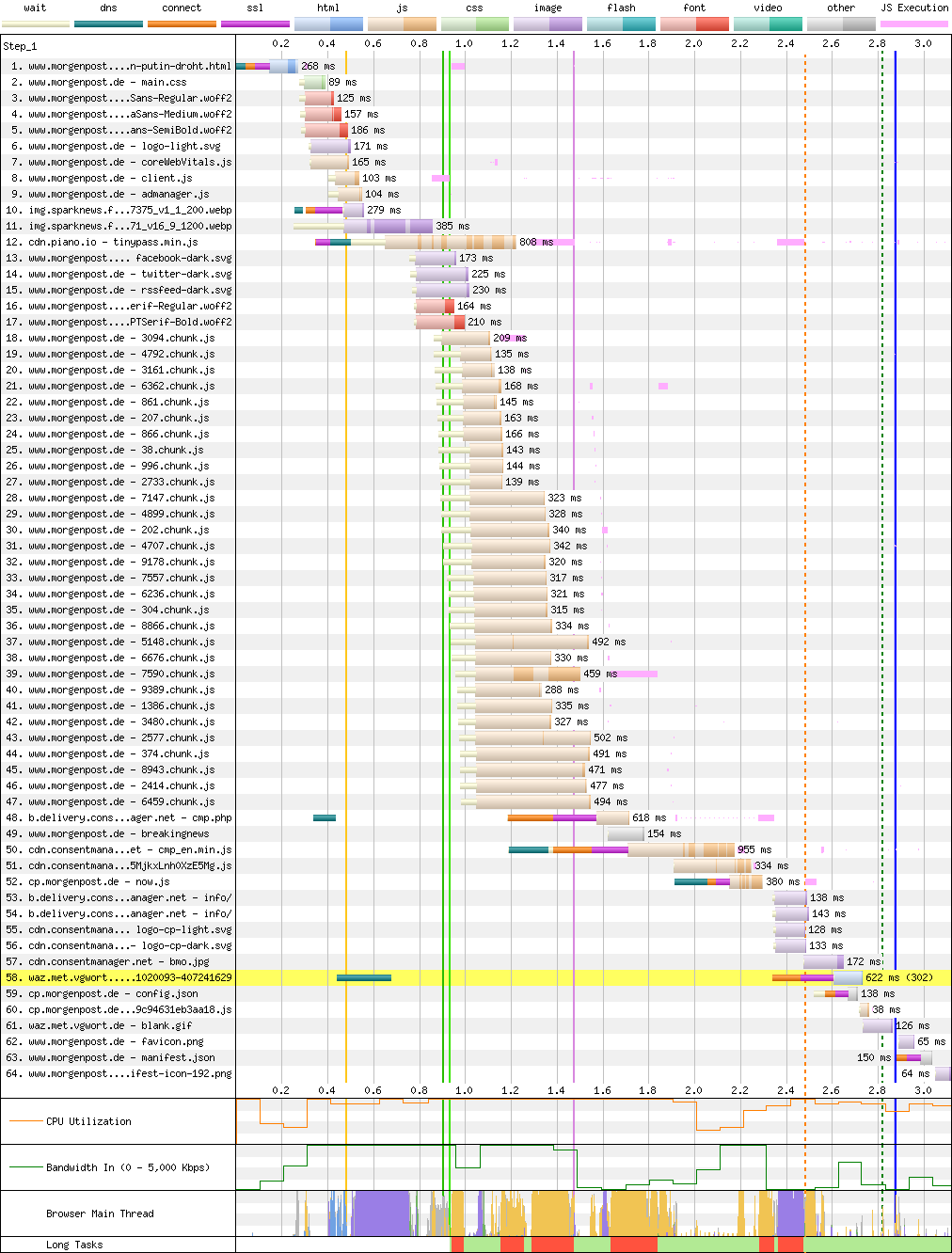Select the Bandwidth In graph label
The width and height of the screenshot is (952, 1253).
(127, 1167)
